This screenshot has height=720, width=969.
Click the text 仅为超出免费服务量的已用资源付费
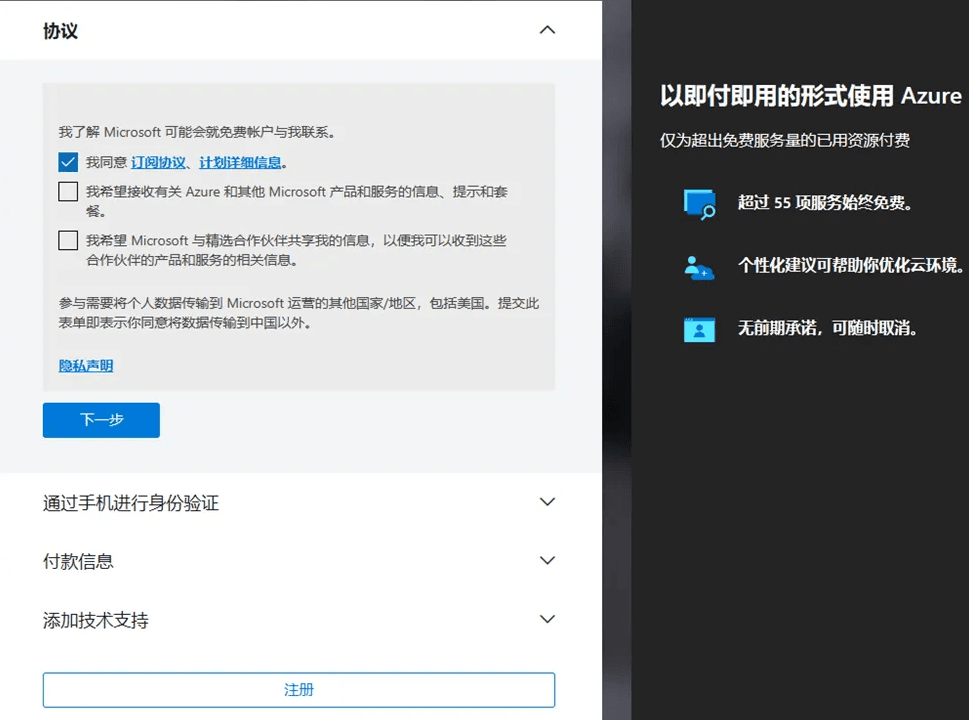pyautogui.click(x=785, y=140)
